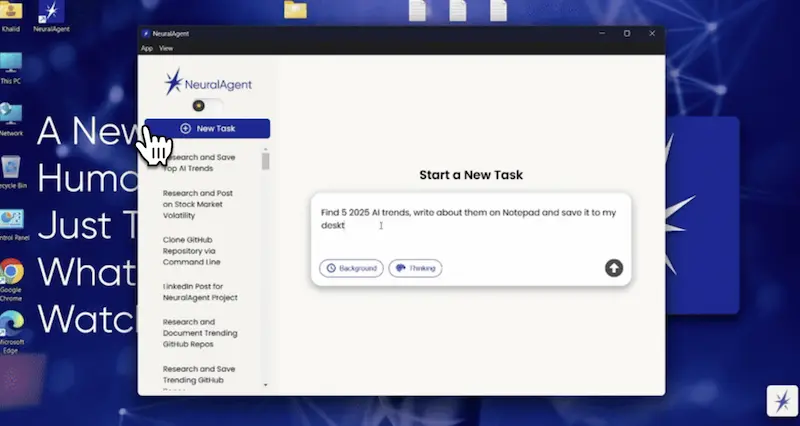Viewport: 800px width, 426px height.
Task: Open the App menu
Action: pos(147,48)
